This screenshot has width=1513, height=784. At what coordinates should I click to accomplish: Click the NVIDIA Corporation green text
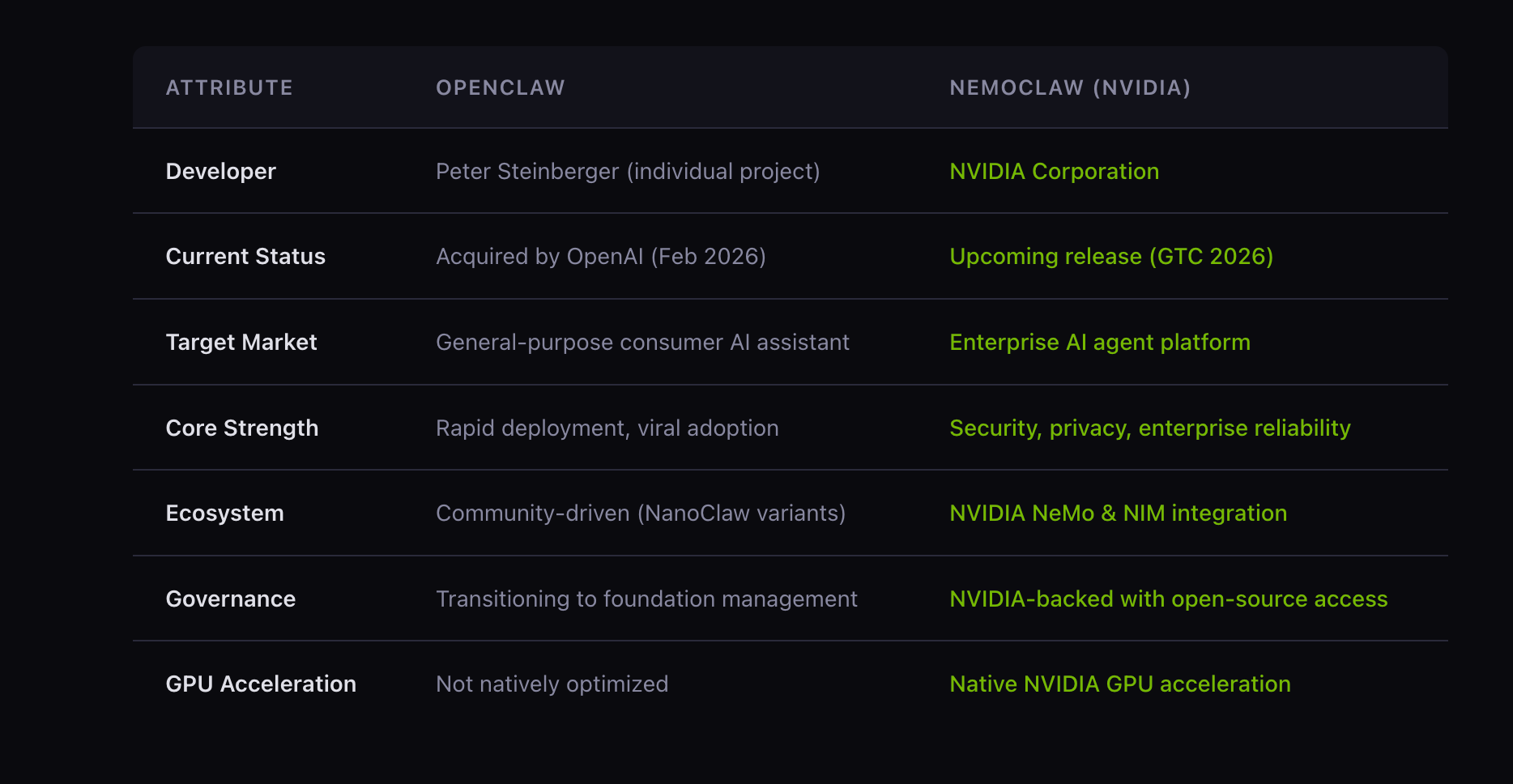pos(1053,172)
